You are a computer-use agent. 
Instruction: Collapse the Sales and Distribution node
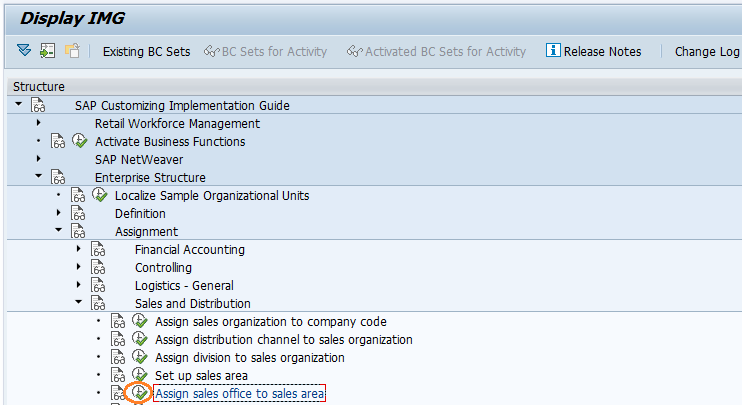pyautogui.click(x=79, y=303)
